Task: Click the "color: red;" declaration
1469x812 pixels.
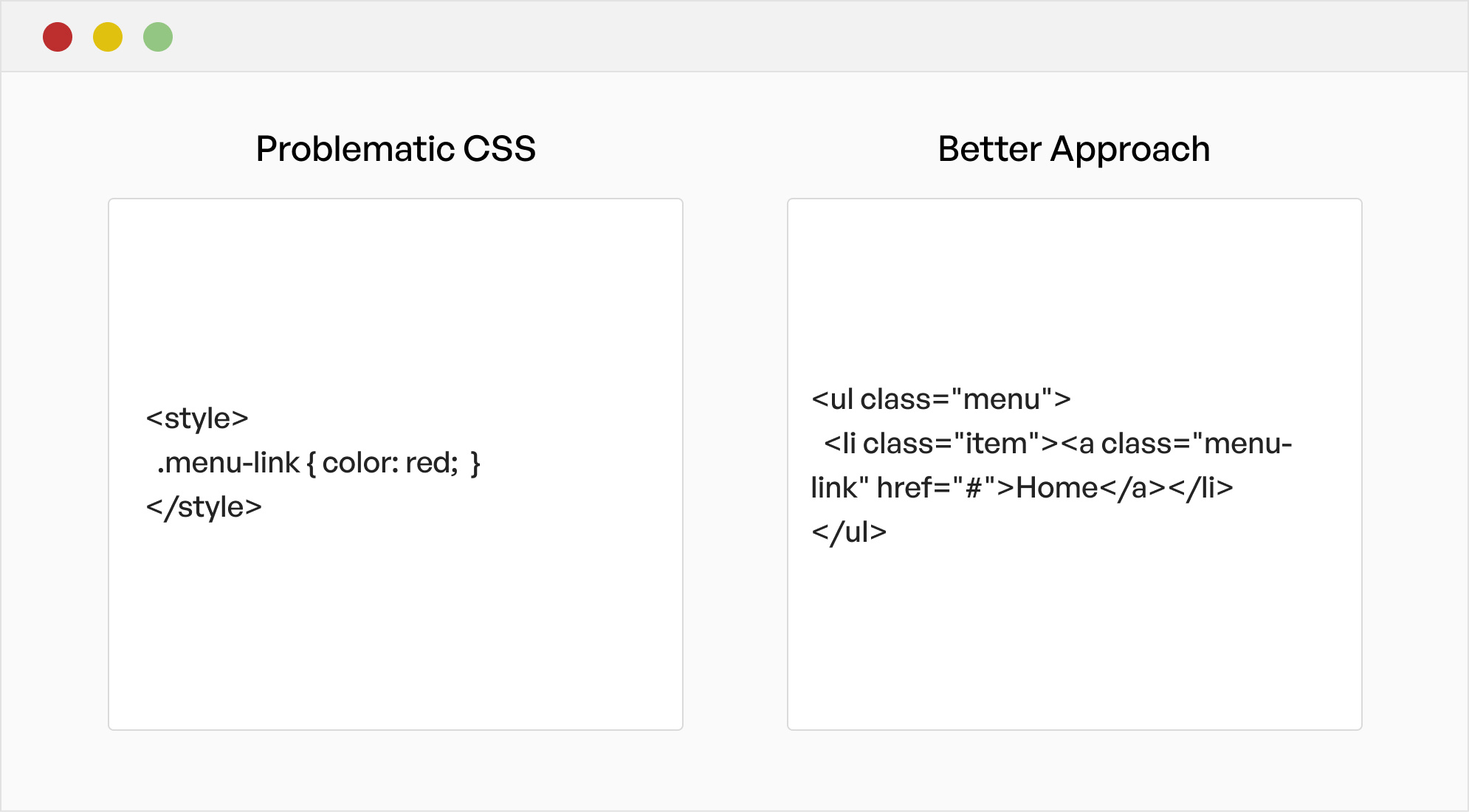Action: click(x=391, y=463)
